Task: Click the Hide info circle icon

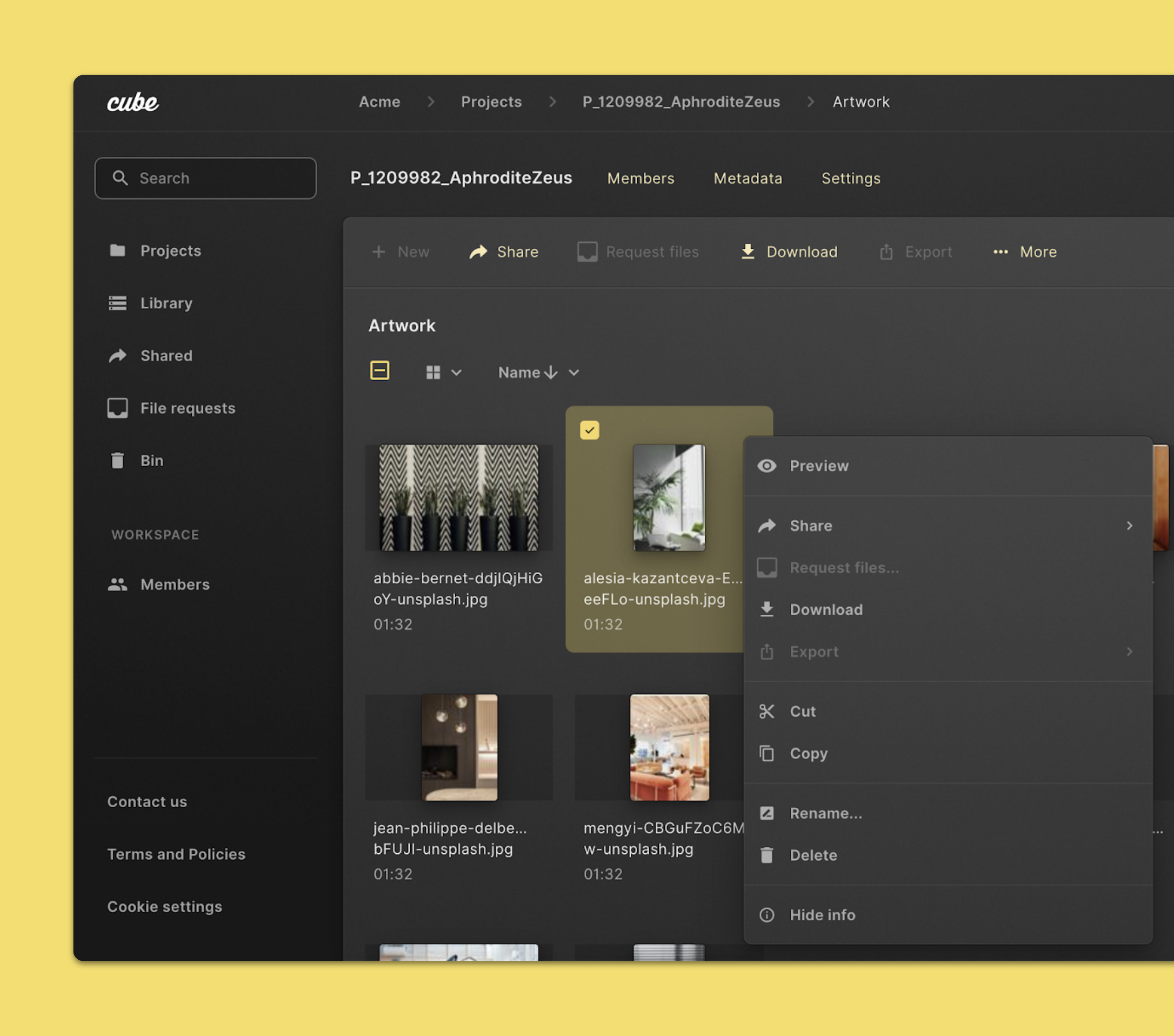Action: [x=766, y=915]
